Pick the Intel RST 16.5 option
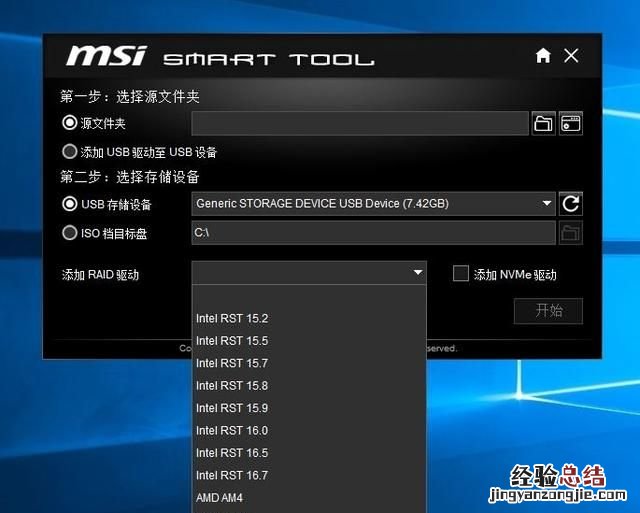Image resolution: width=640 pixels, height=513 pixels. tap(309, 453)
